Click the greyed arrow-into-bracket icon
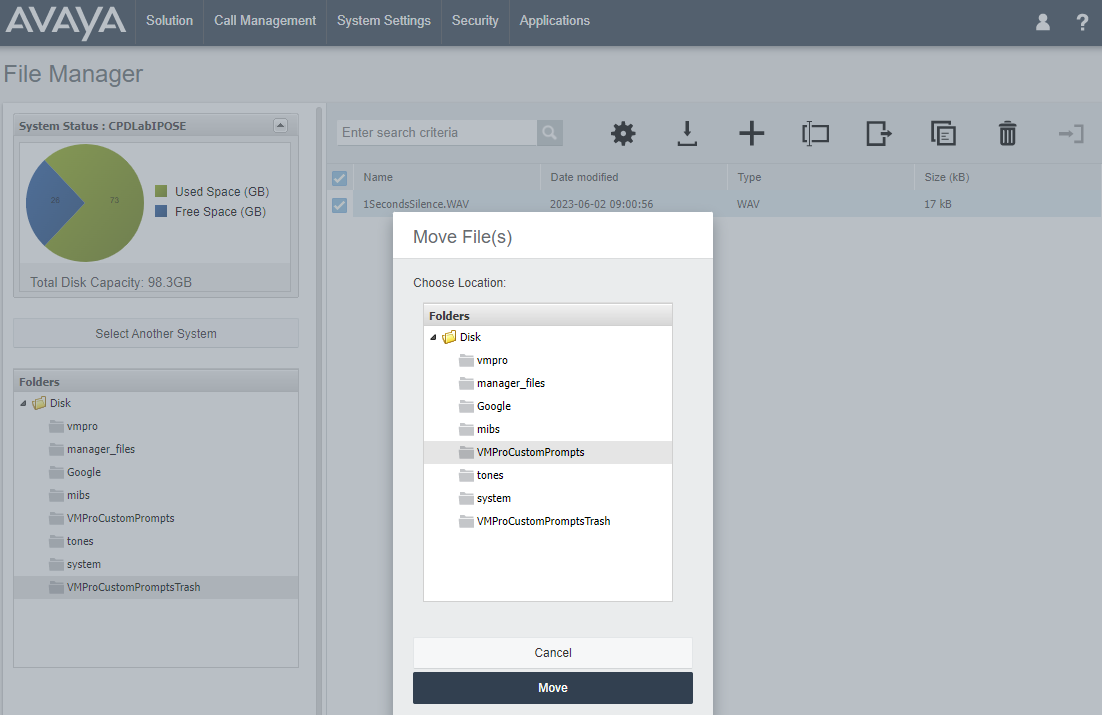 pos(1071,134)
